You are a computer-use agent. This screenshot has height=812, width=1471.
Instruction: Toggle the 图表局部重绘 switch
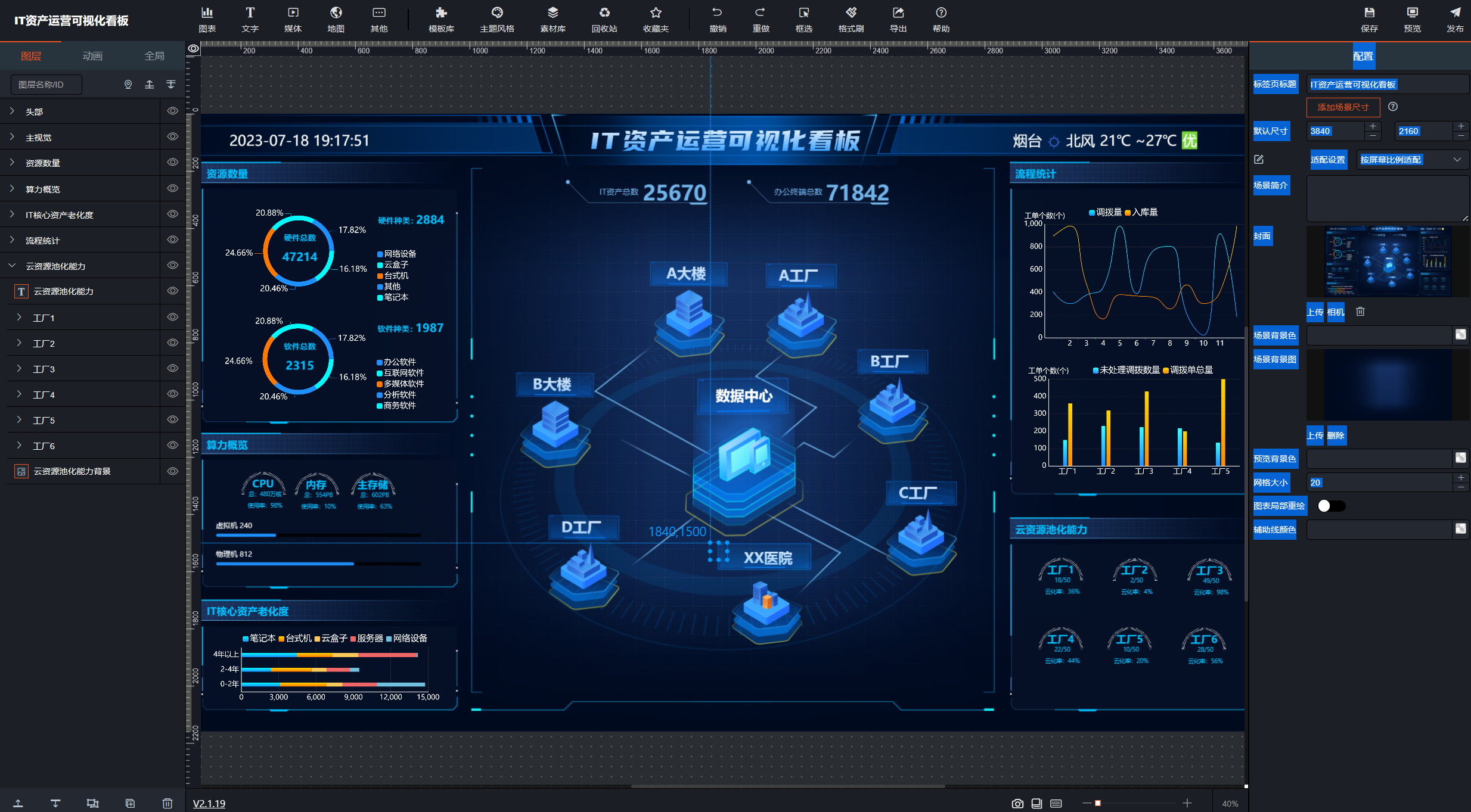pos(1330,506)
